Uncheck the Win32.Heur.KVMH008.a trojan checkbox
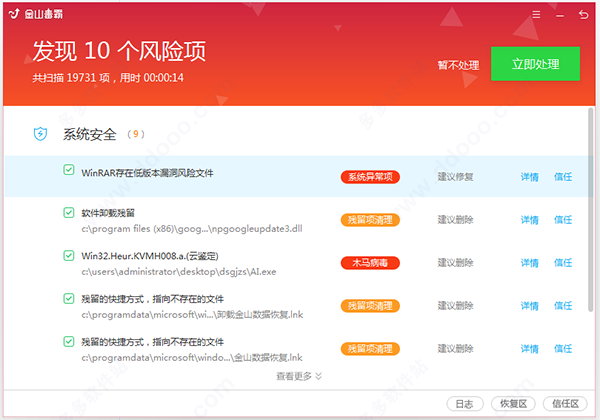This screenshot has height=420, width=600. (x=68, y=255)
